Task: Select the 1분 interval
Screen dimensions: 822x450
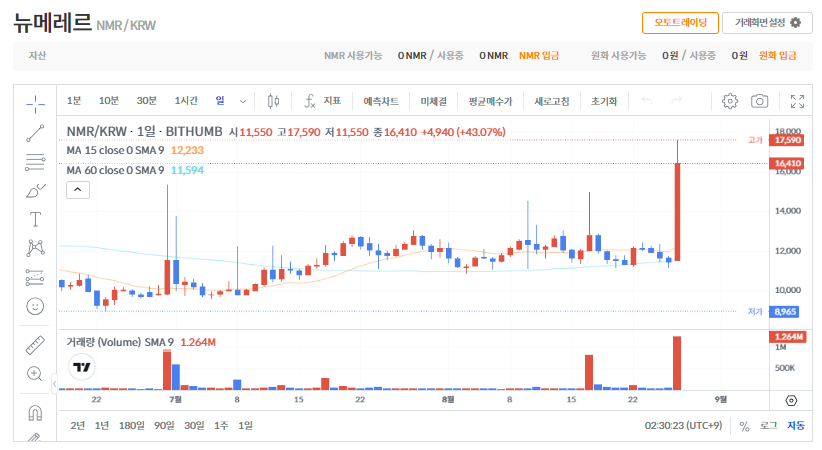Action: 74,101
